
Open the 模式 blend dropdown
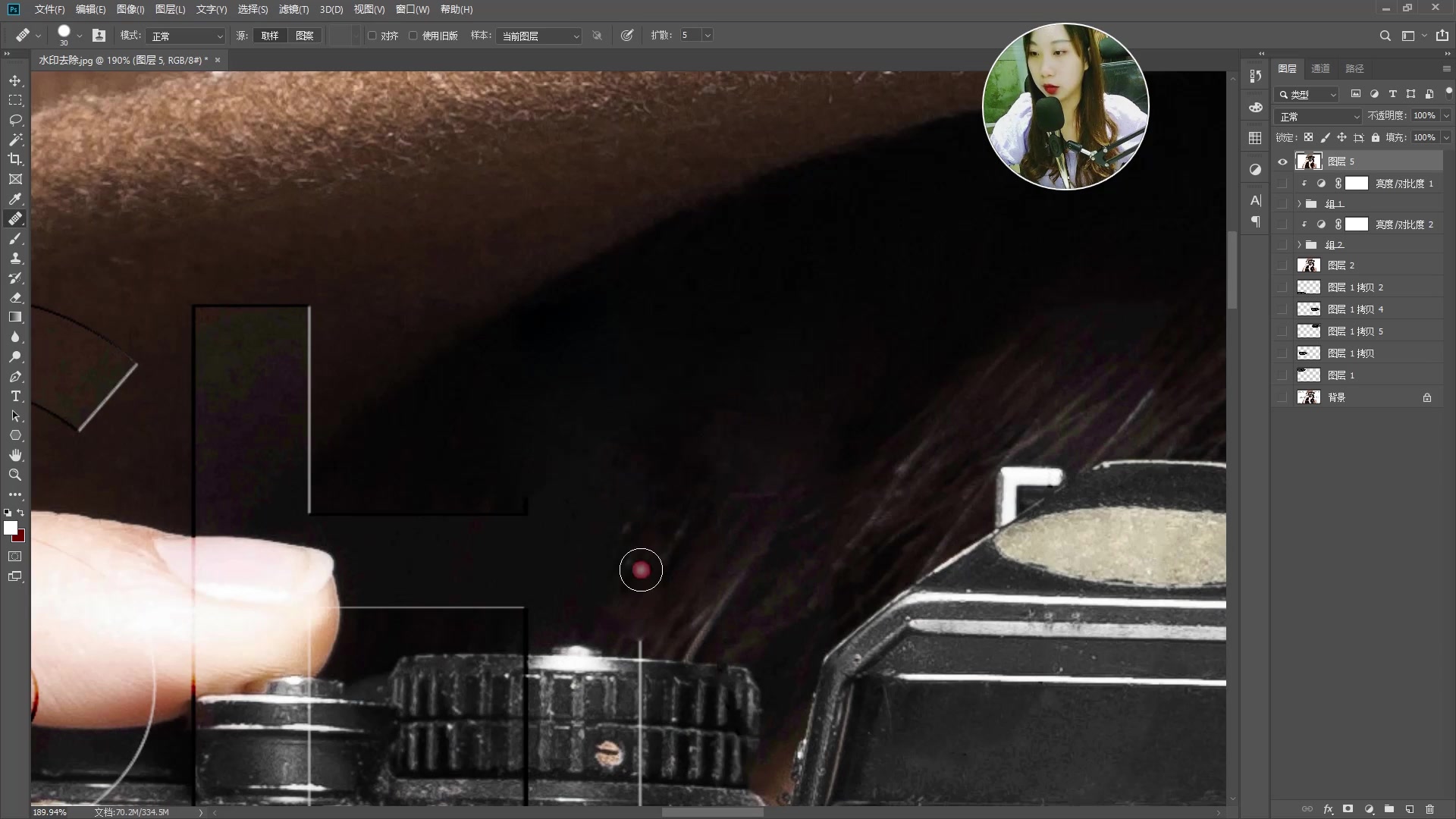pyautogui.click(x=187, y=36)
